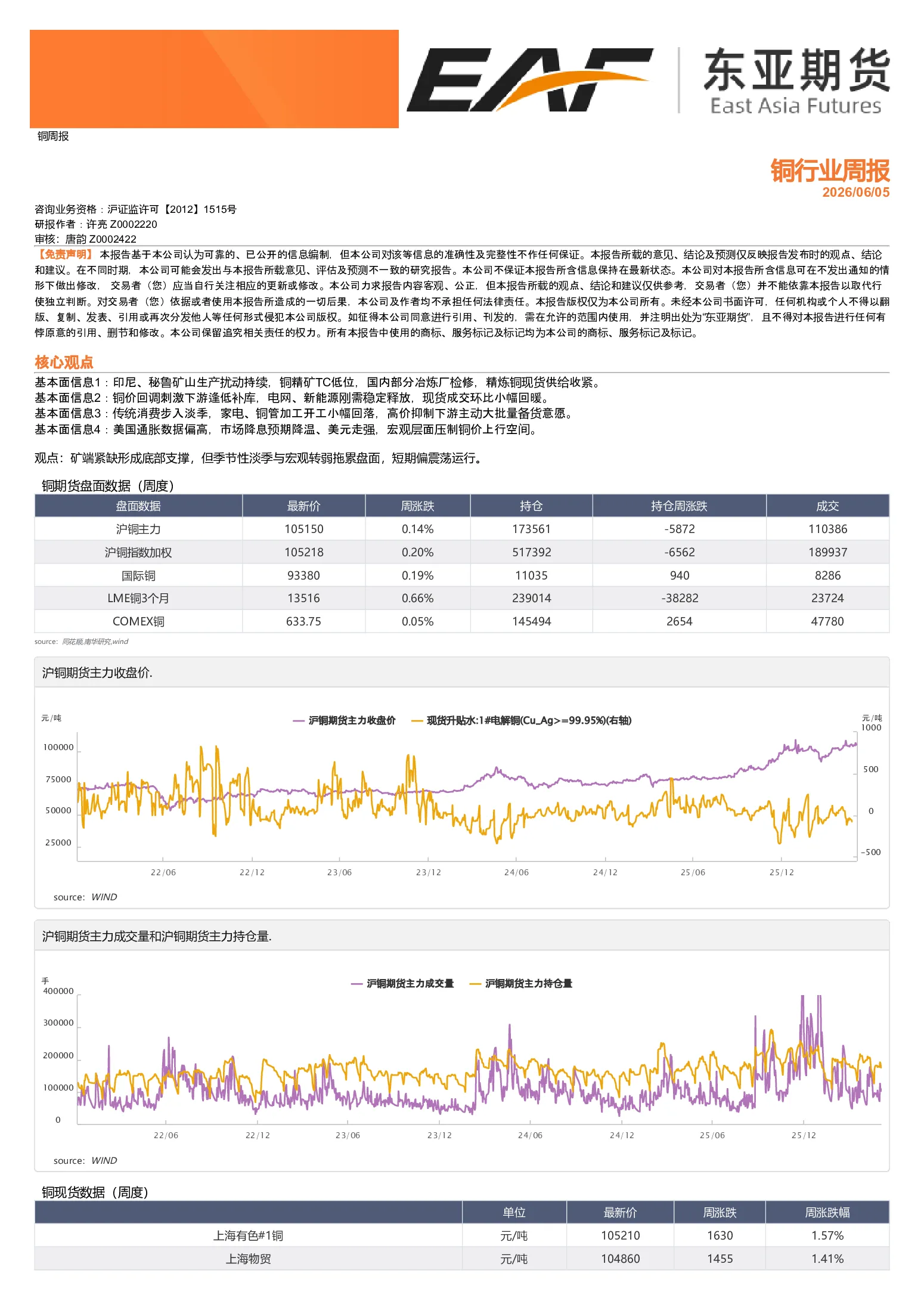The width and height of the screenshot is (924, 1295).
Task: Click the EAF logo graphic
Action: click(529, 79)
